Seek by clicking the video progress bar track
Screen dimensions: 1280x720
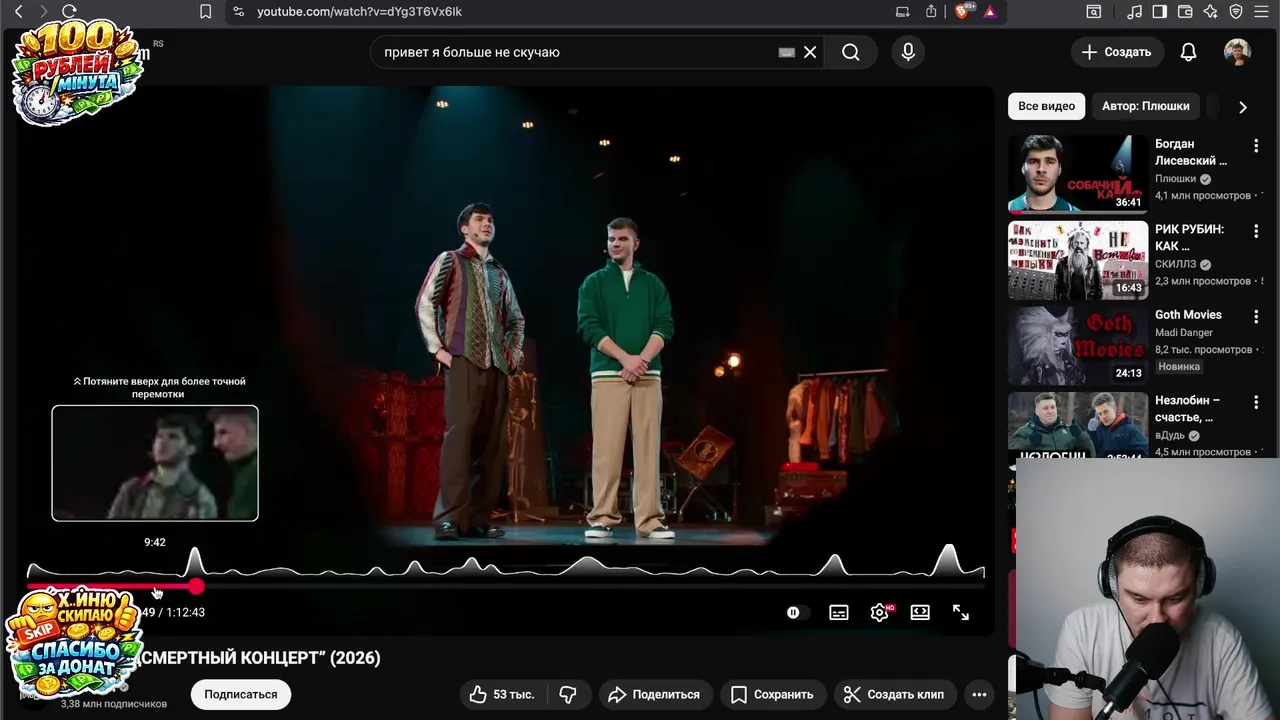point(505,587)
